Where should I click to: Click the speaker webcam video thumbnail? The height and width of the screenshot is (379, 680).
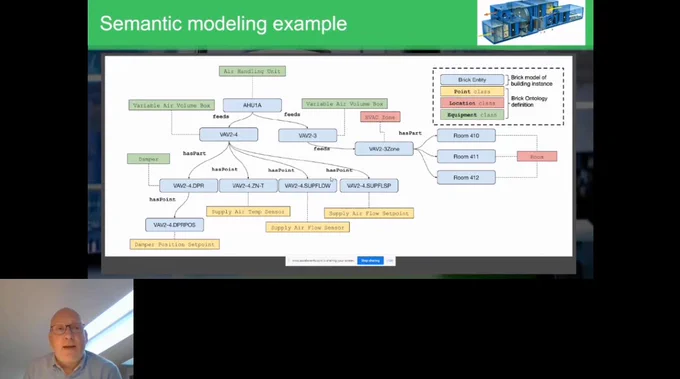67,329
